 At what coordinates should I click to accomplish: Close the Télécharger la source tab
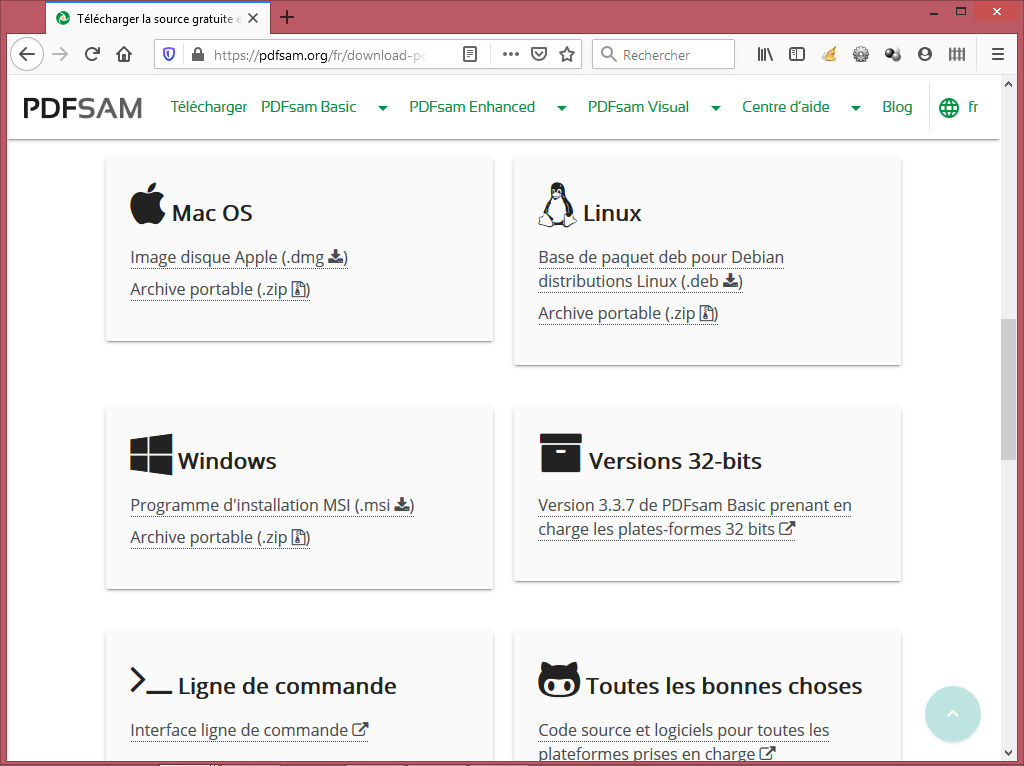coord(253,18)
